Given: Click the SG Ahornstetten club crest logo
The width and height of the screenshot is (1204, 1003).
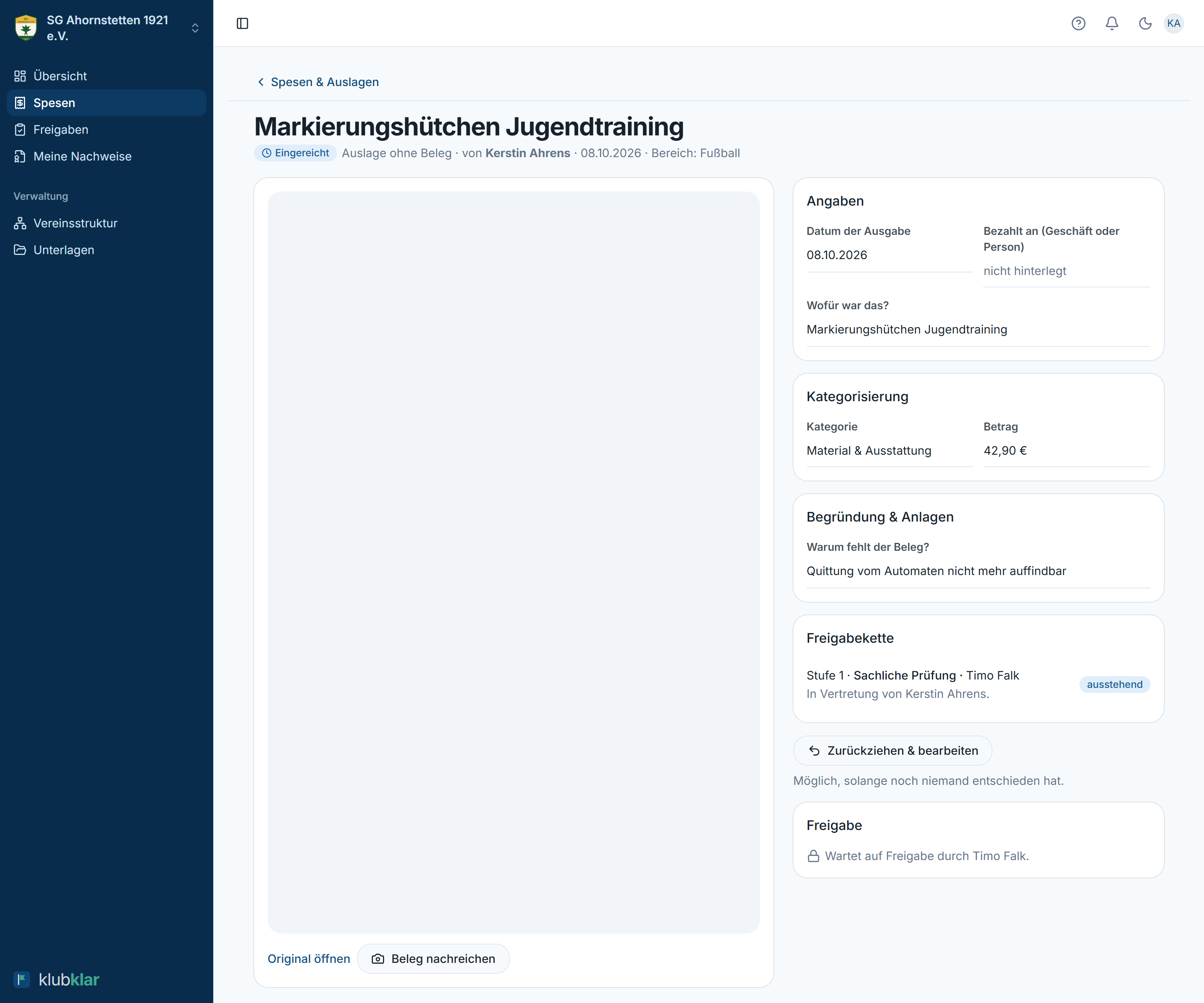Looking at the screenshot, I should (x=26, y=28).
